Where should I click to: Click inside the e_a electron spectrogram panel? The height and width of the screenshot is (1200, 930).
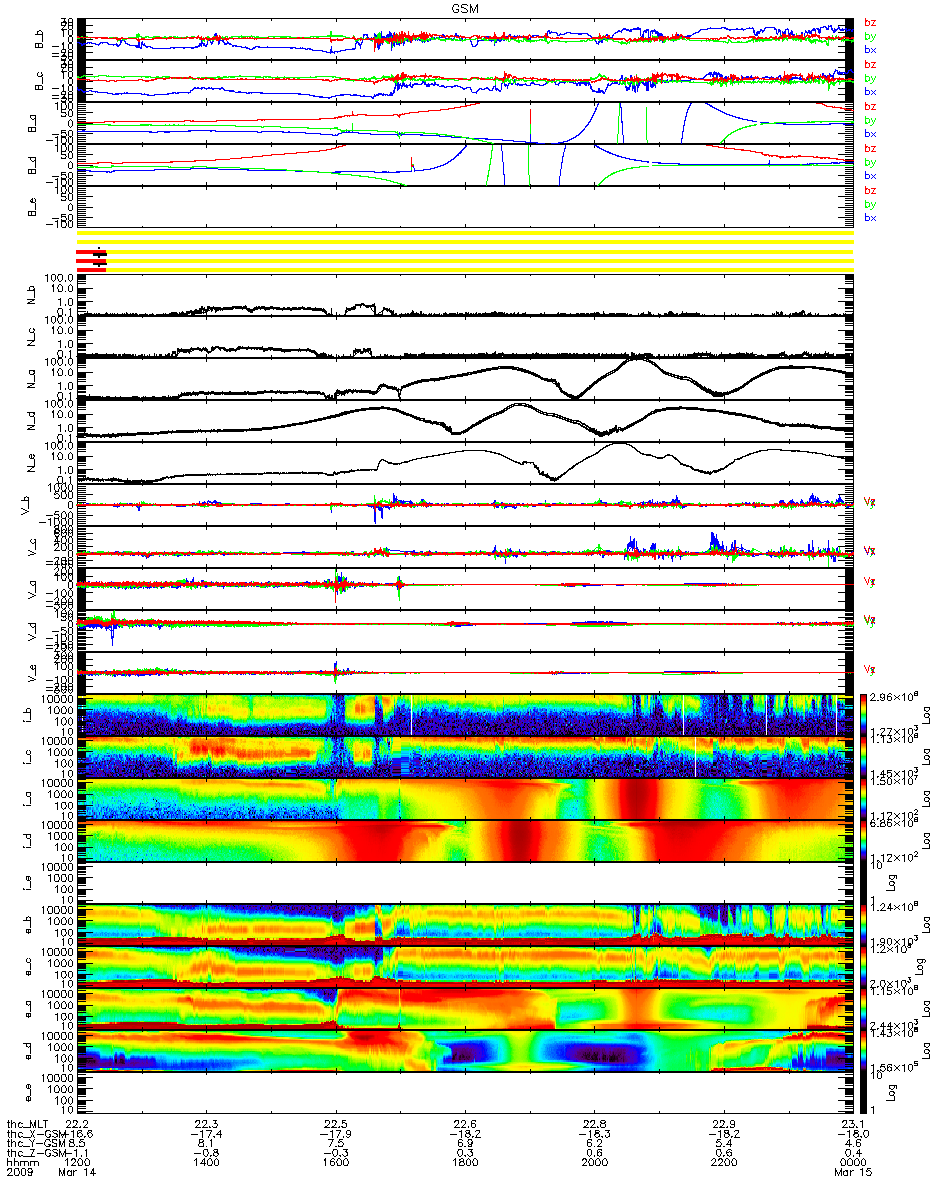pos(464,1009)
